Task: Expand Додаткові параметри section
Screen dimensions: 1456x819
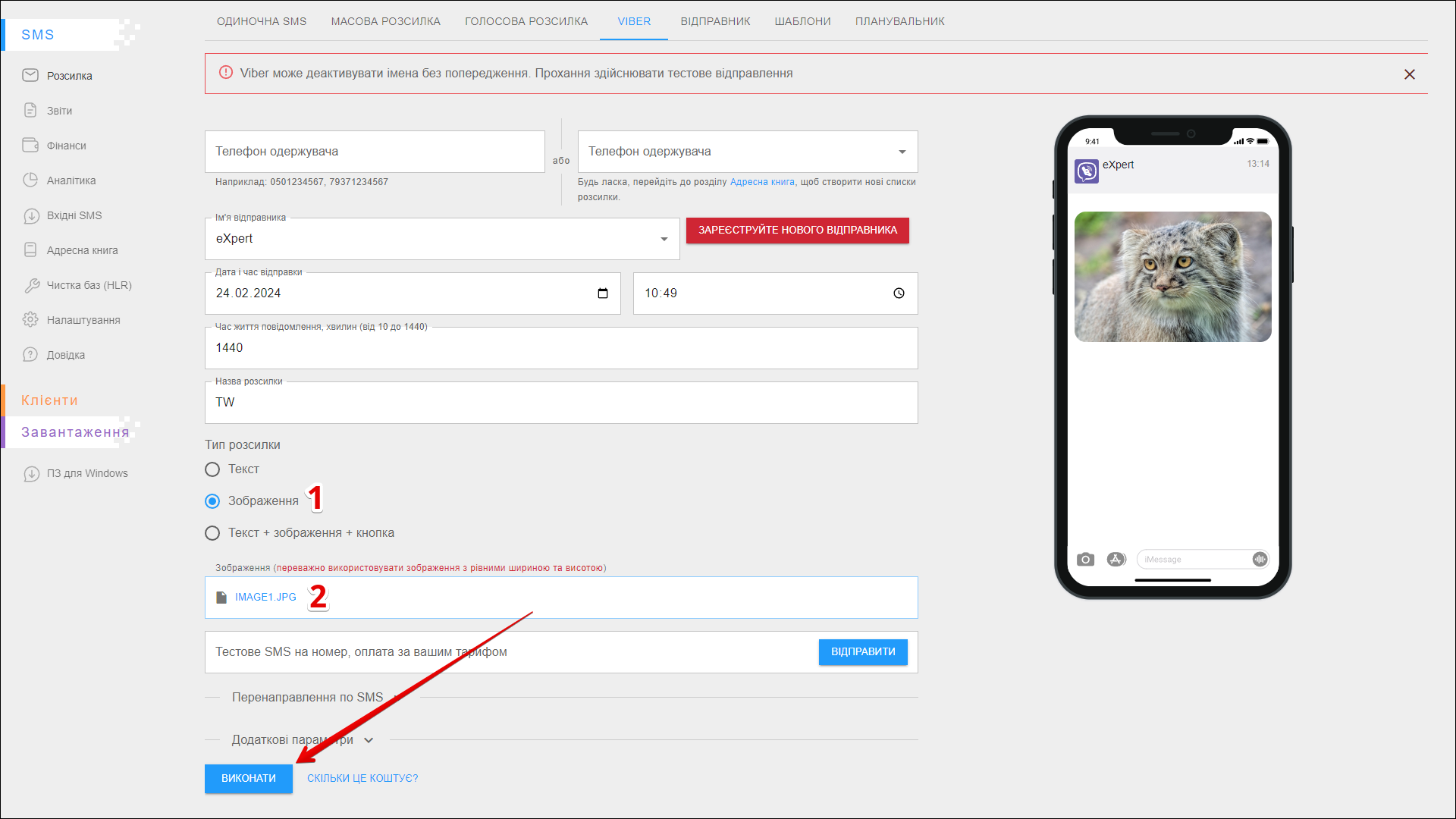Action: click(369, 740)
